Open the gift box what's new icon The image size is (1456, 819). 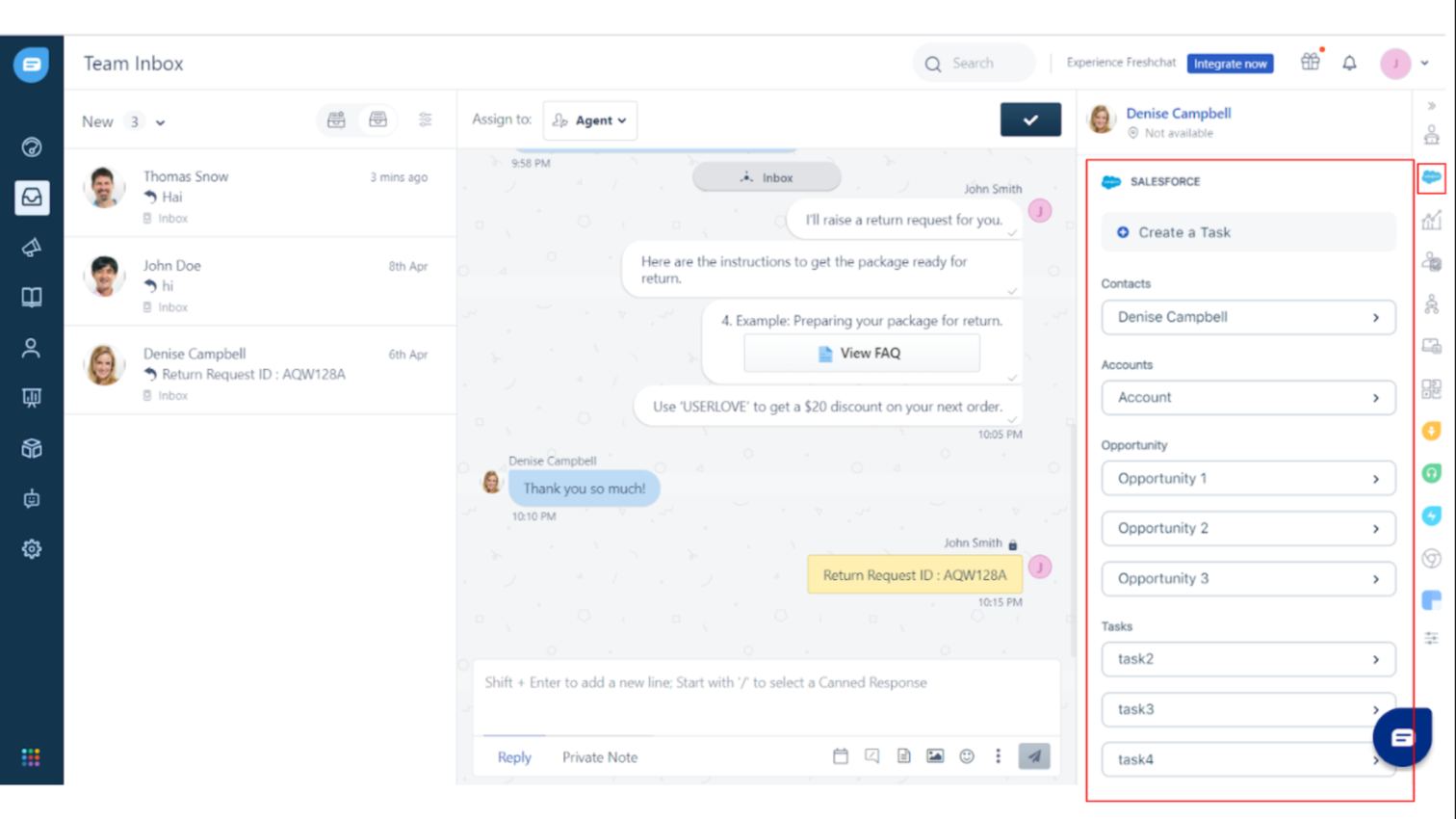1310,63
